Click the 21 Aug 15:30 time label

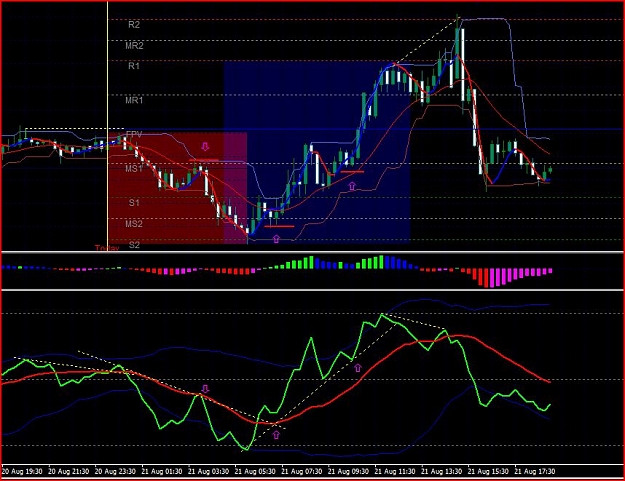(x=488, y=471)
